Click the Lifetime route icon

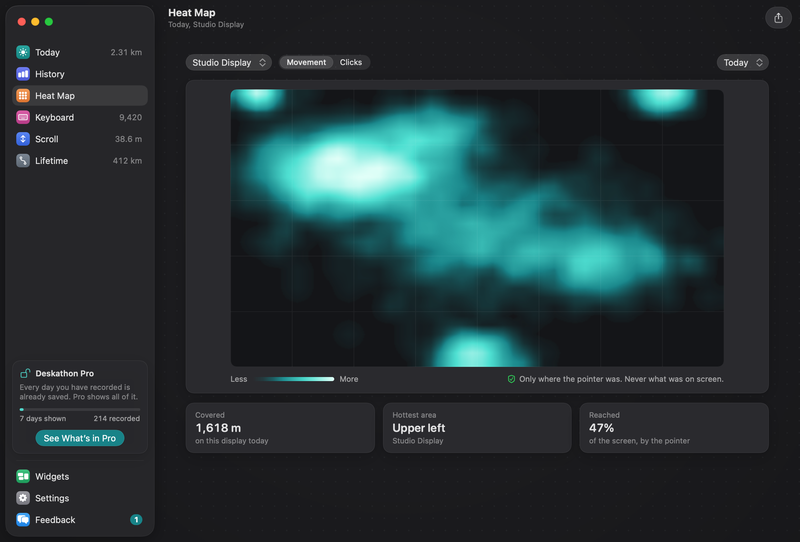pyautogui.click(x=23, y=161)
